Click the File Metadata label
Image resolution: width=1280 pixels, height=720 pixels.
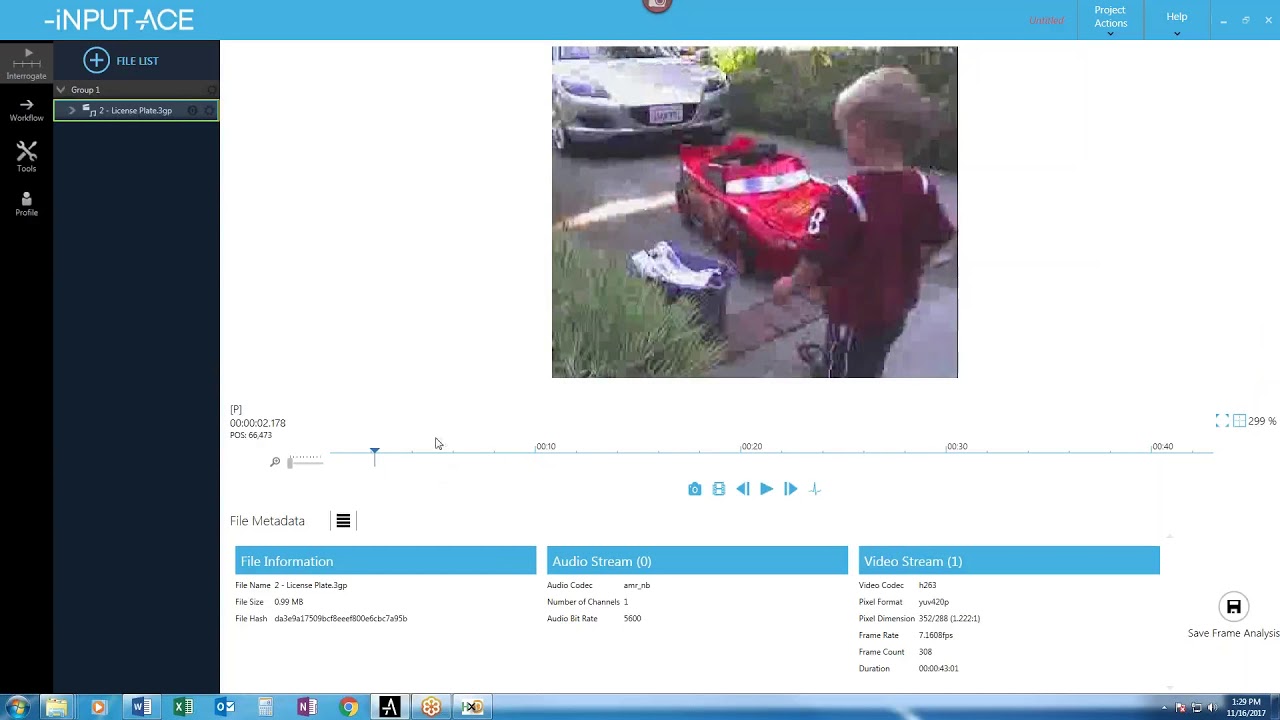tap(267, 521)
